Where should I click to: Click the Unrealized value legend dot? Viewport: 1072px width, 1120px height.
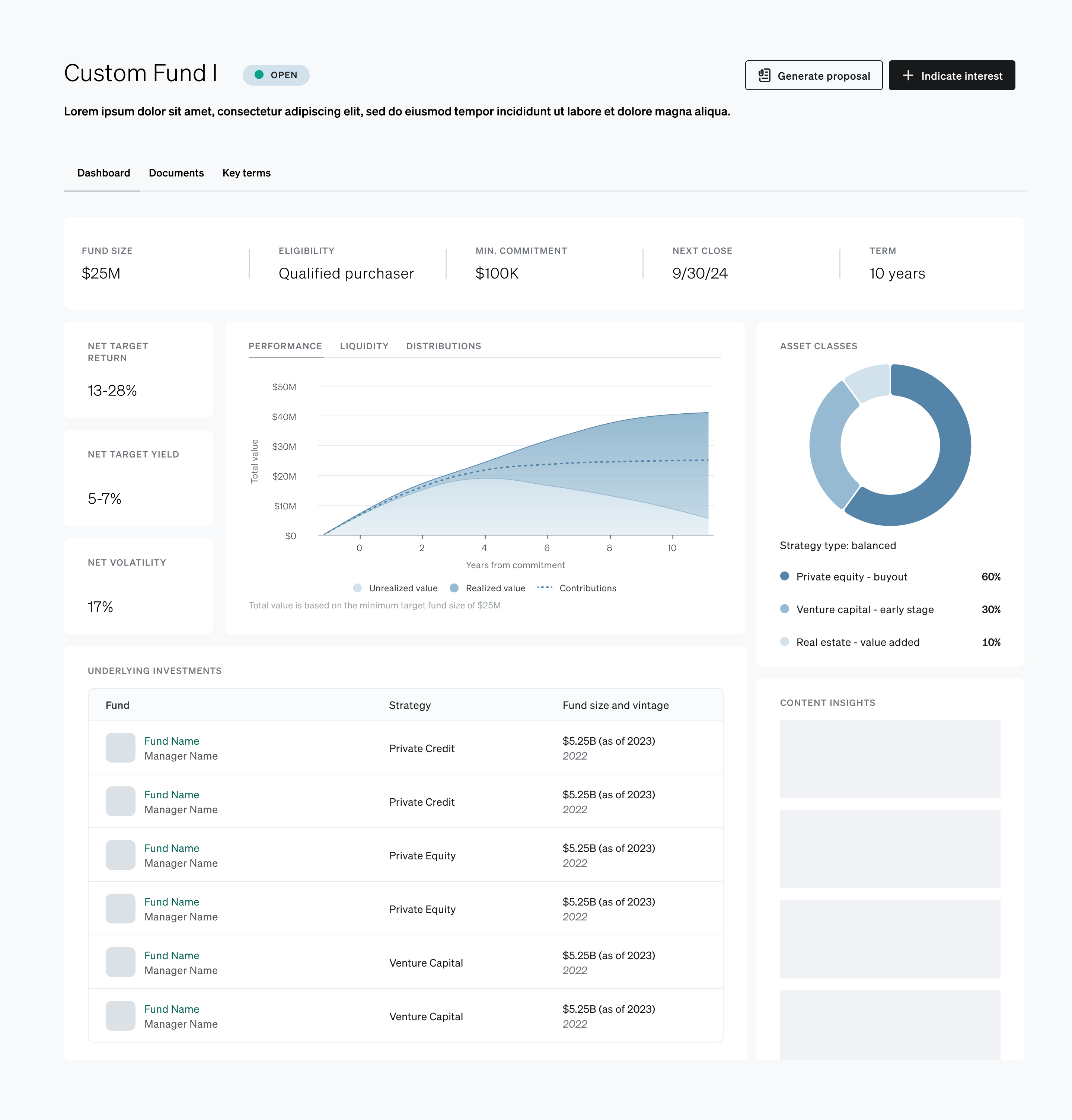click(358, 588)
